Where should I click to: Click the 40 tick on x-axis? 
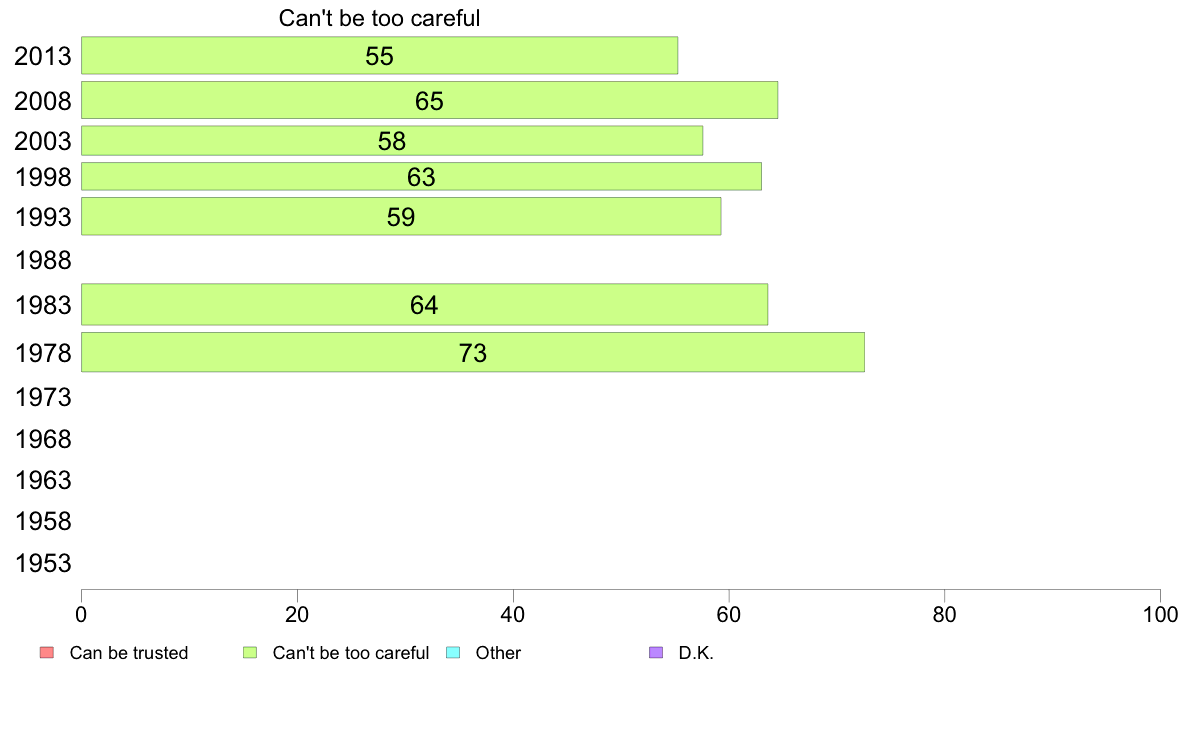point(513,615)
